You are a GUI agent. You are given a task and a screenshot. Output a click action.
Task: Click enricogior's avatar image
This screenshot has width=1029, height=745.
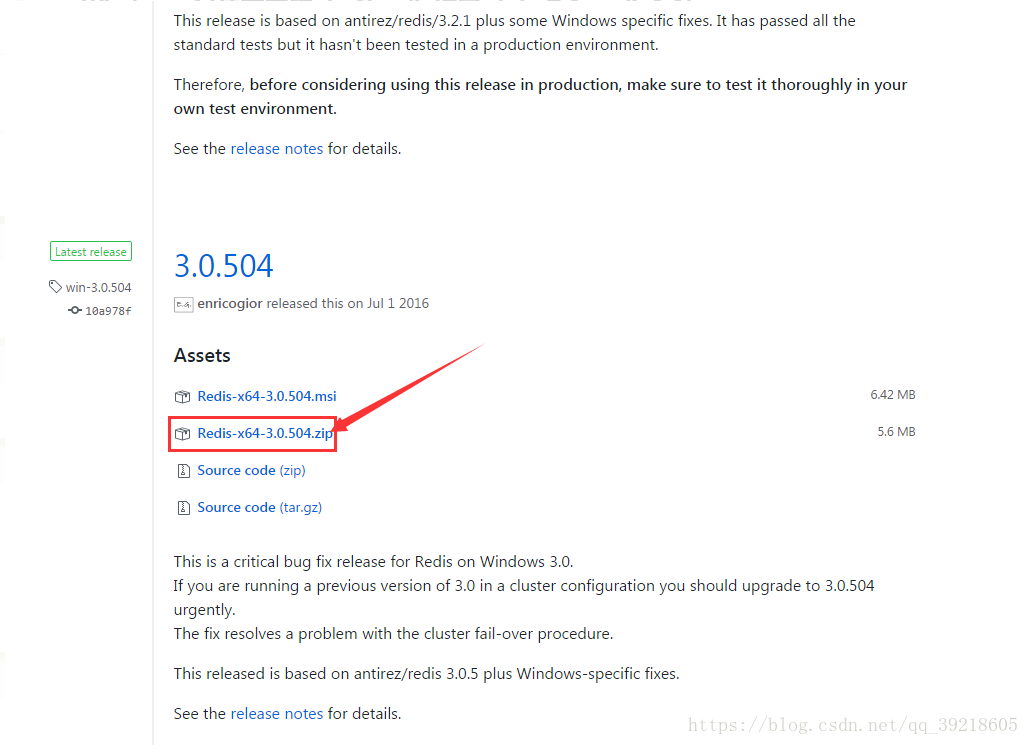(183, 305)
